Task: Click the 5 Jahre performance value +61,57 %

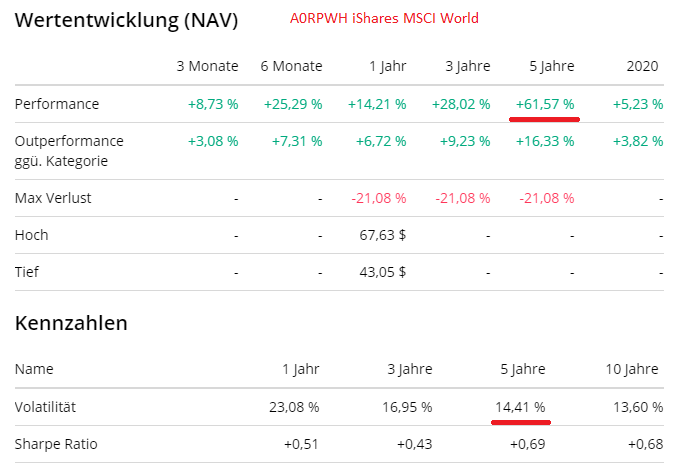Action: point(545,104)
